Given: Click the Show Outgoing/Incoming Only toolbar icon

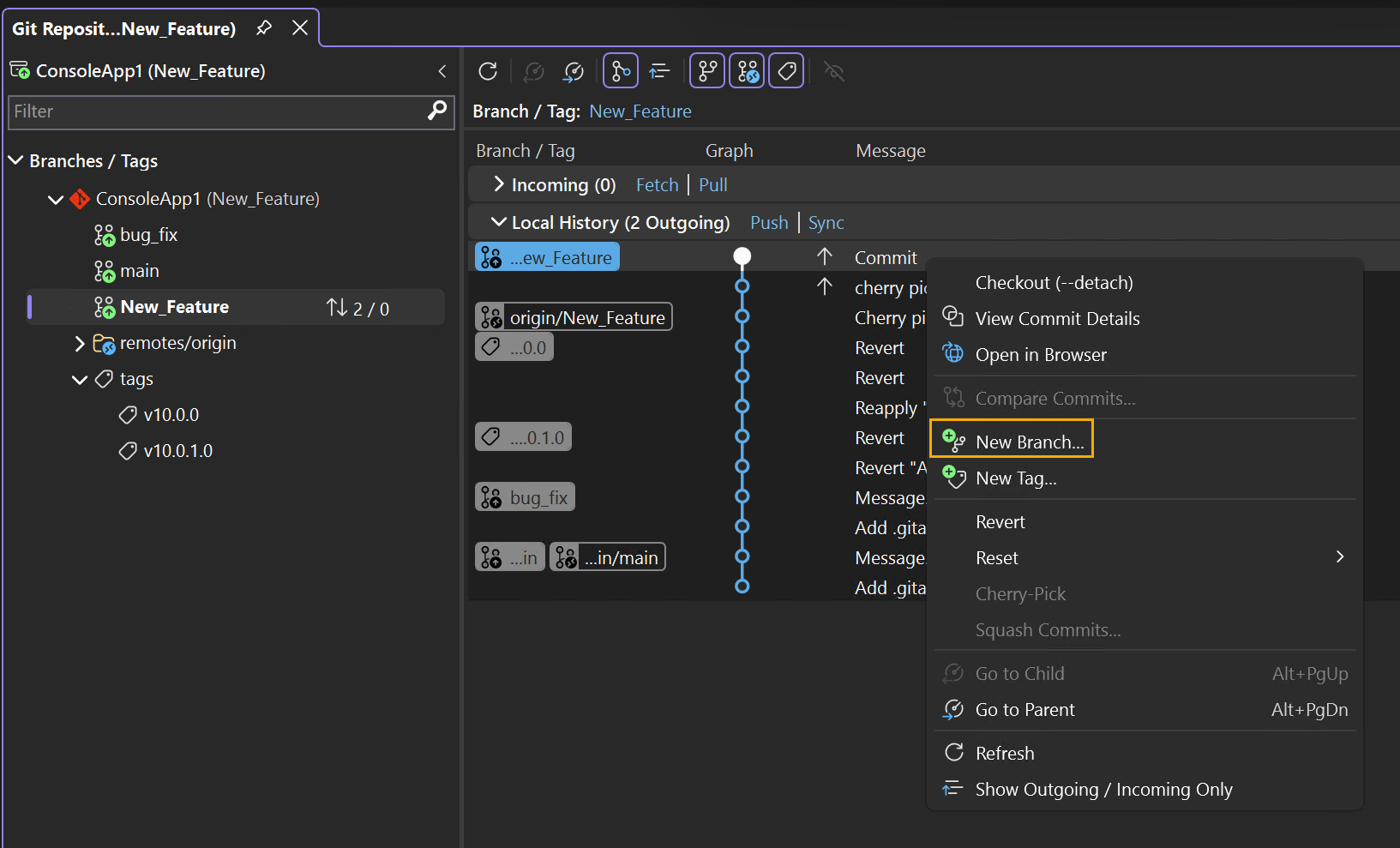Looking at the screenshot, I should 658,70.
